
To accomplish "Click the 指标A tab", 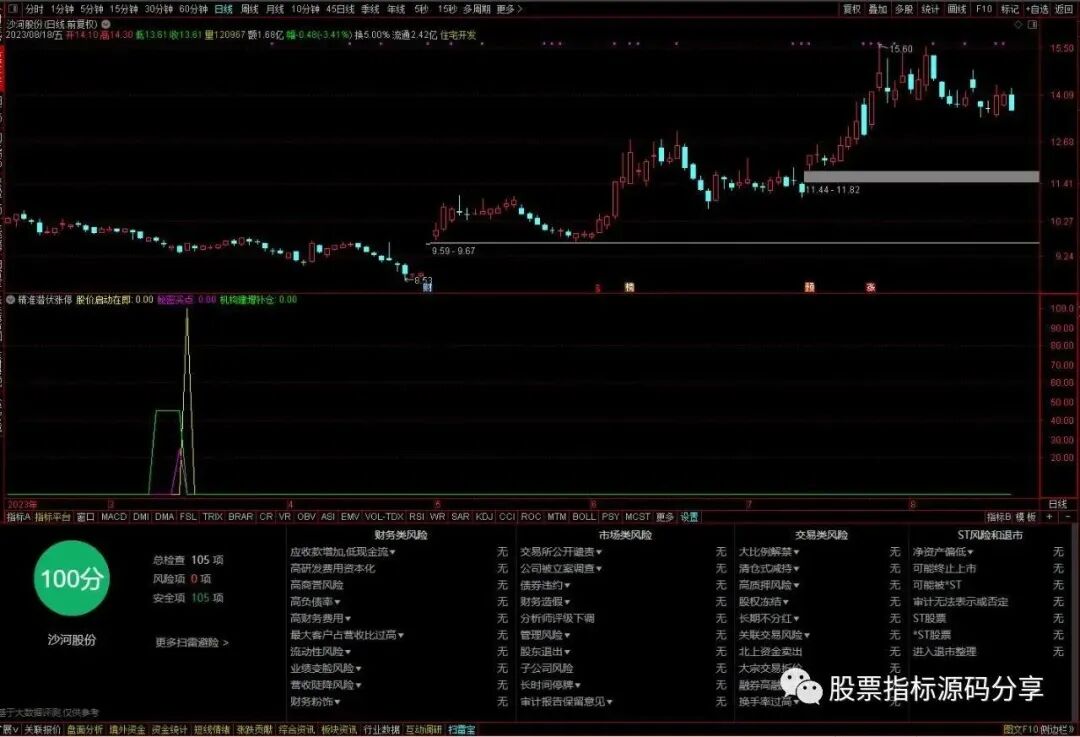I will 19,517.
